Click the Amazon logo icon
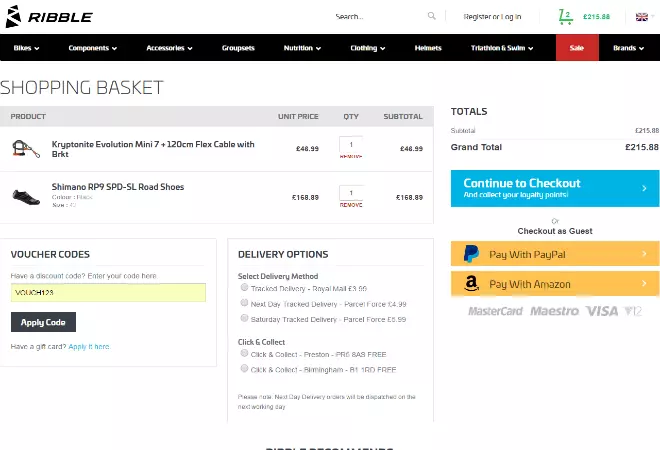The height and width of the screenshot is (450, 660). (471, 284)
